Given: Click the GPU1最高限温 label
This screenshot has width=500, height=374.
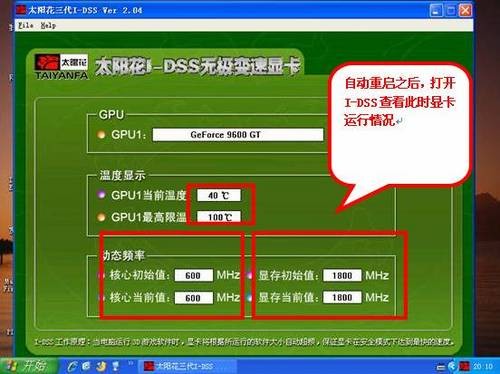Looking at the screenshot, I should (x=149, y=217).
